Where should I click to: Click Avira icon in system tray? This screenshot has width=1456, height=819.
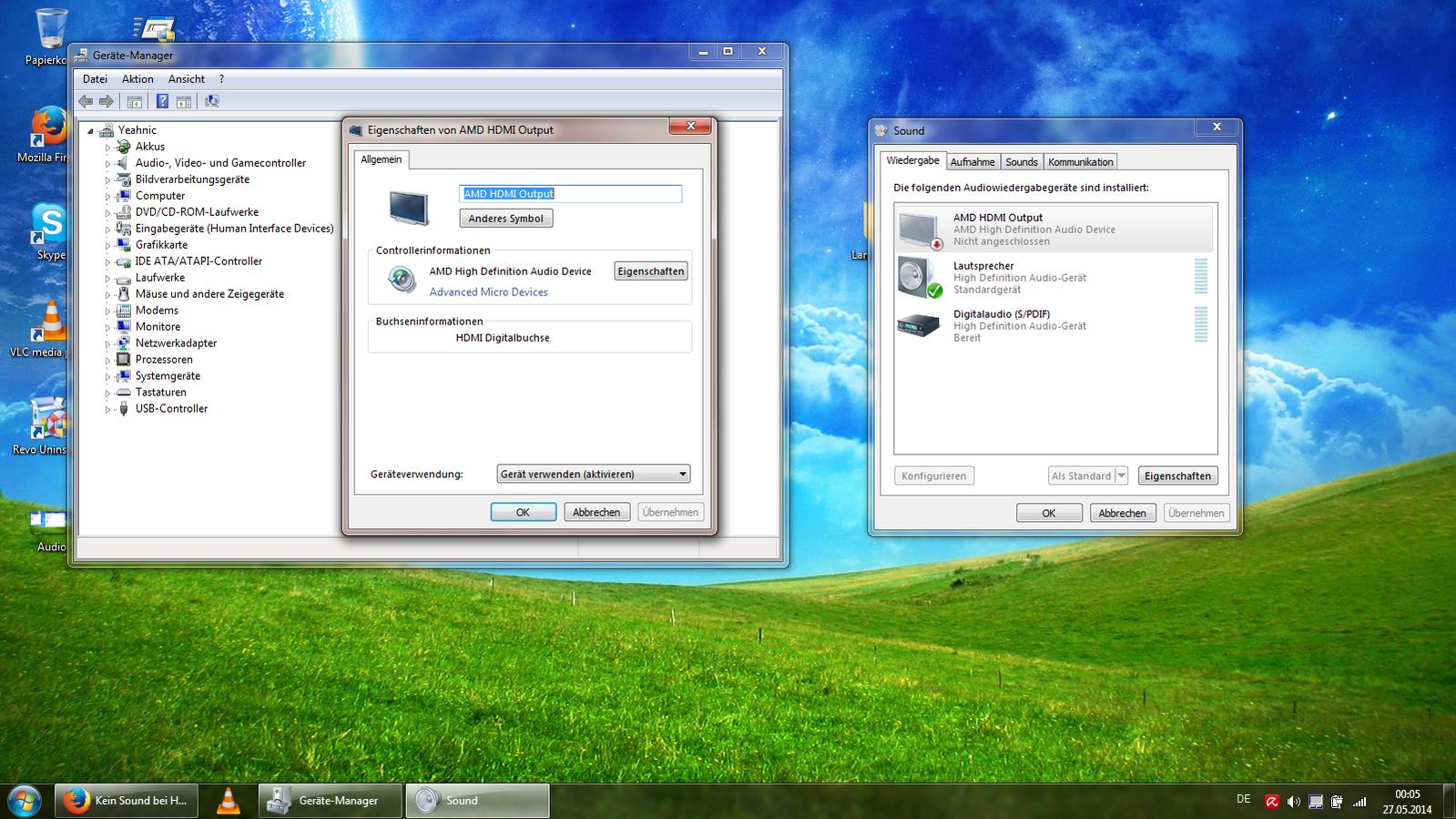pyautogui.click(x=1271, y=802)
